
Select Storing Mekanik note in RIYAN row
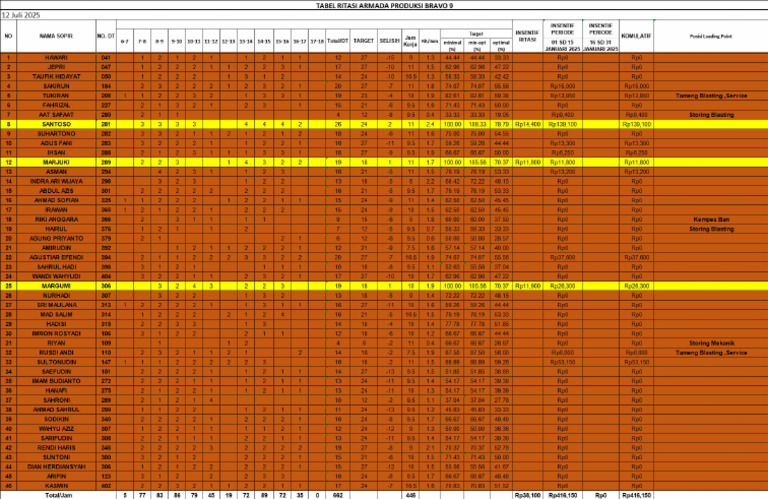(711, 343)
